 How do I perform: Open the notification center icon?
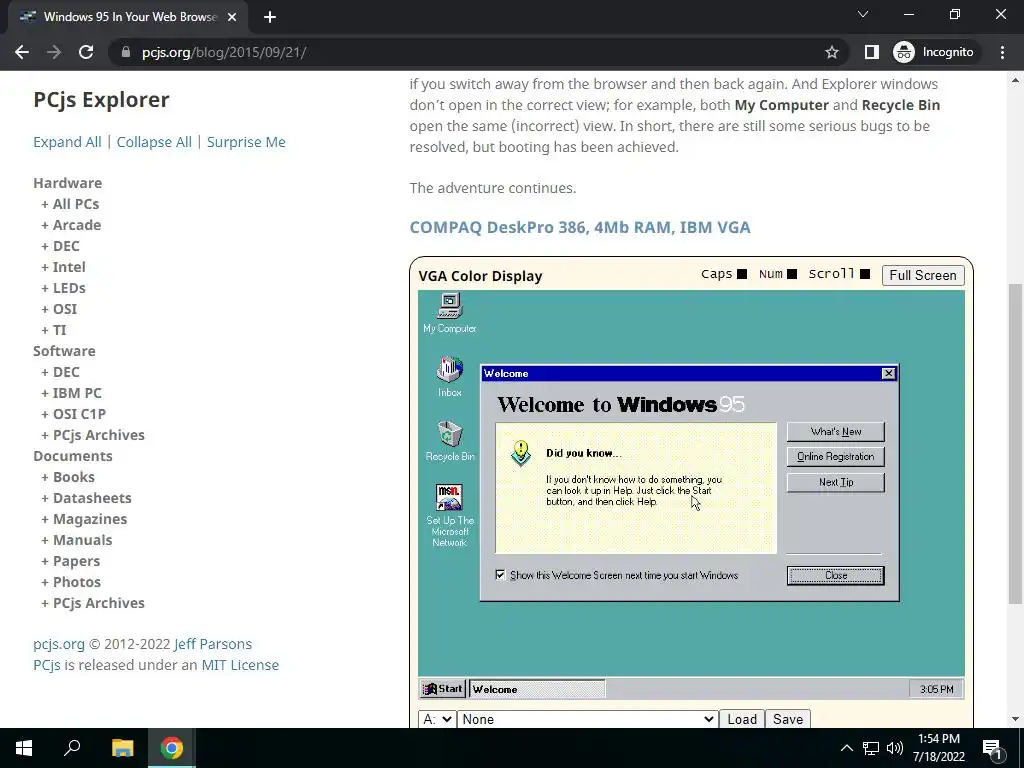(x=992, y=748)
